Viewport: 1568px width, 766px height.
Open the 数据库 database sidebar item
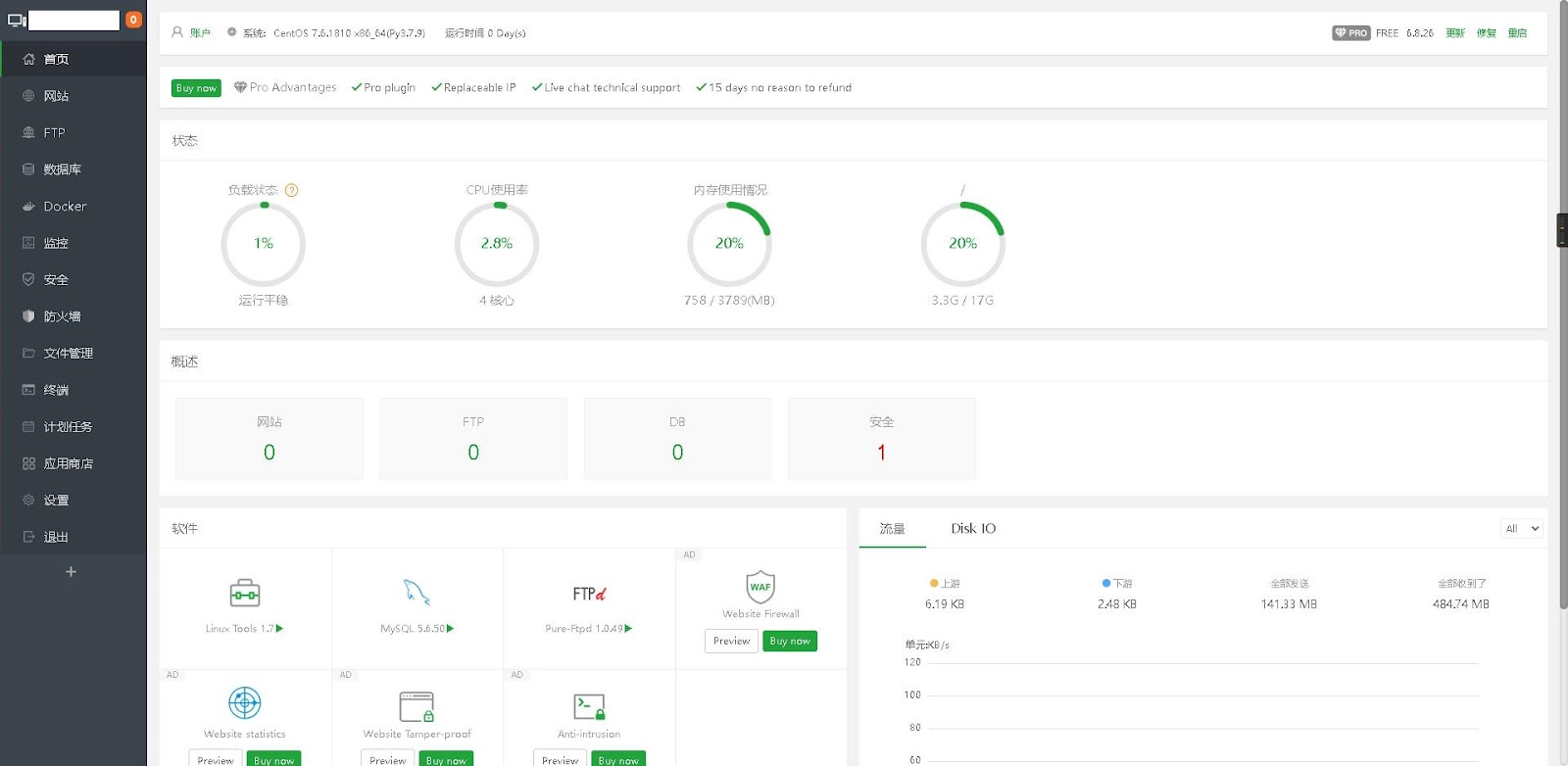pyautogui.click(x=73, y=169)
